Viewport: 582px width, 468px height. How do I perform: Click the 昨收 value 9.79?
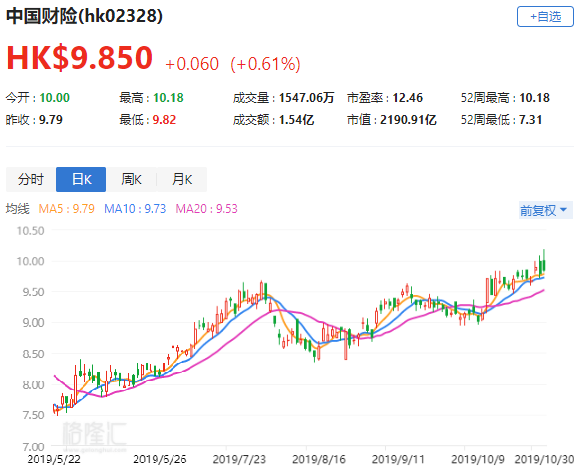pos(51,120)
